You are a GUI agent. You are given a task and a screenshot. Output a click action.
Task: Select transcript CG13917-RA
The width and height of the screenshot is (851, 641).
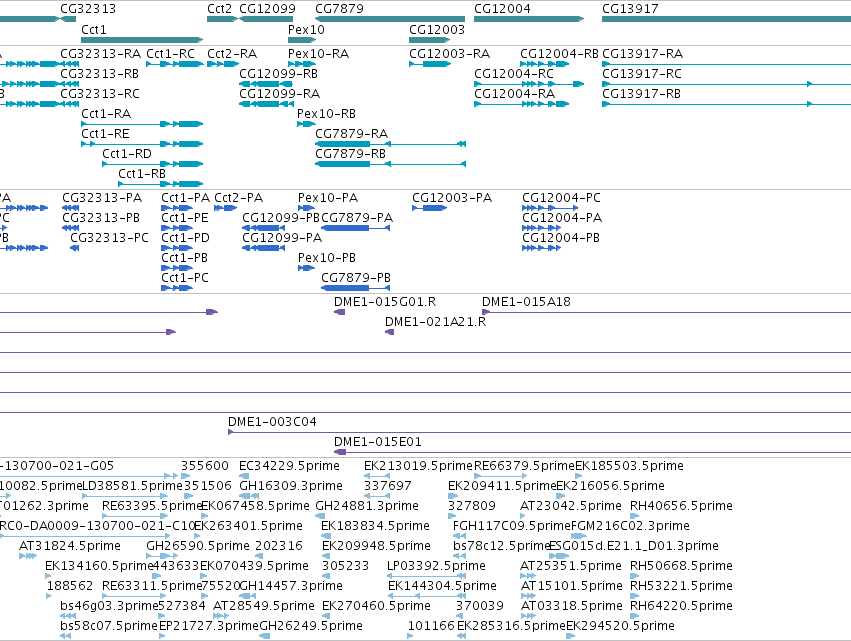click(643, 54)
